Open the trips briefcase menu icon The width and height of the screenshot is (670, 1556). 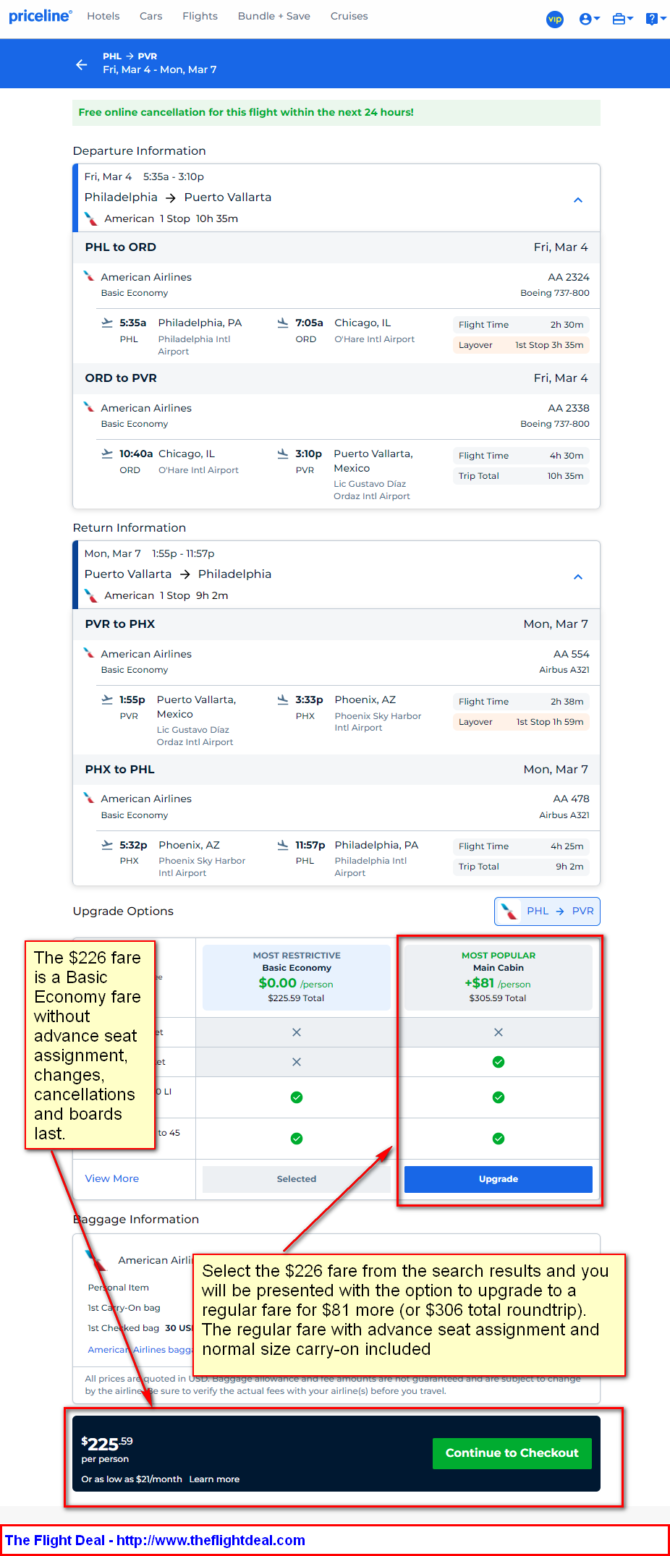click(x=622, y=19)
